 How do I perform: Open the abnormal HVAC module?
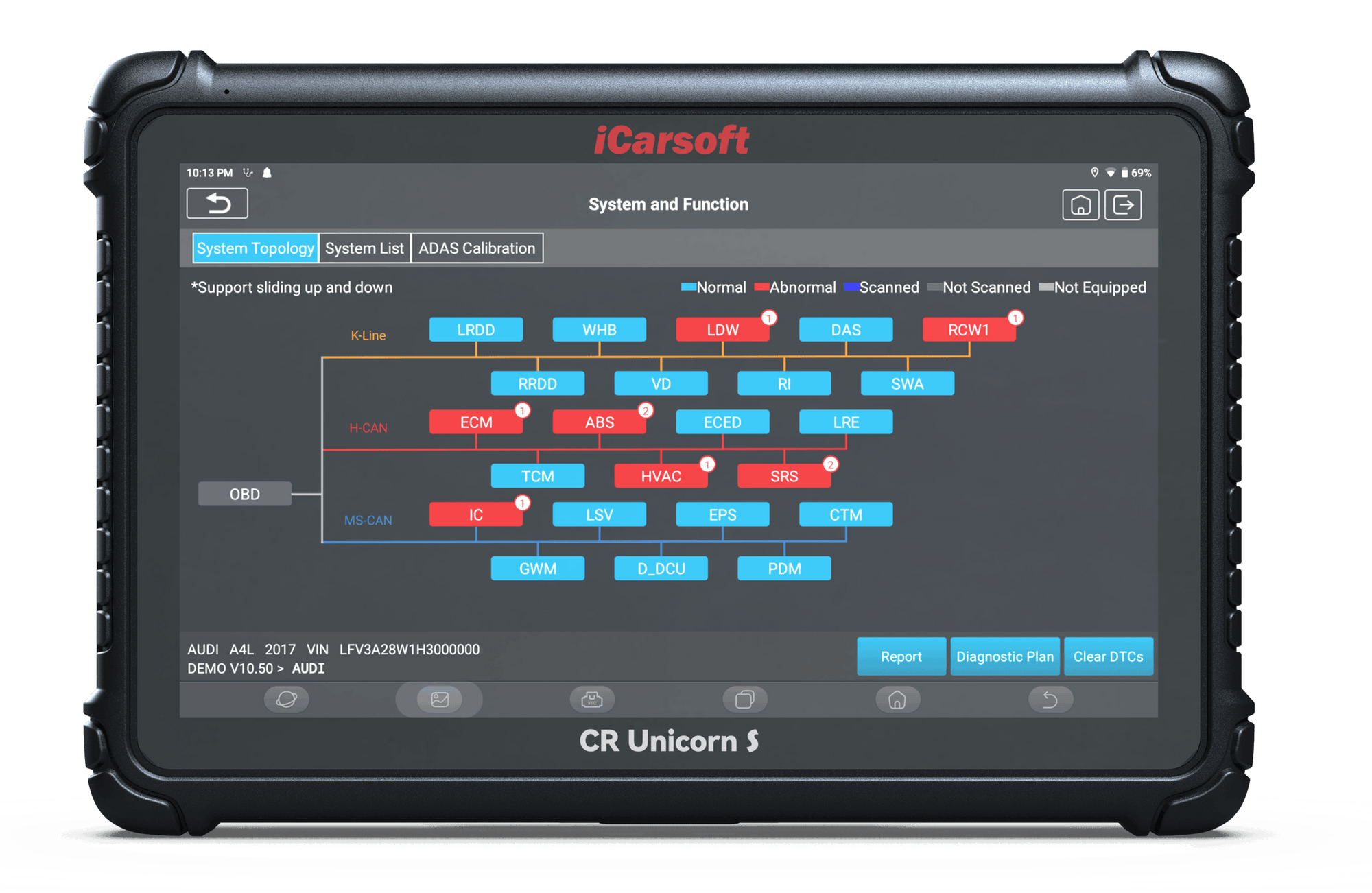[x=661, y=476]
